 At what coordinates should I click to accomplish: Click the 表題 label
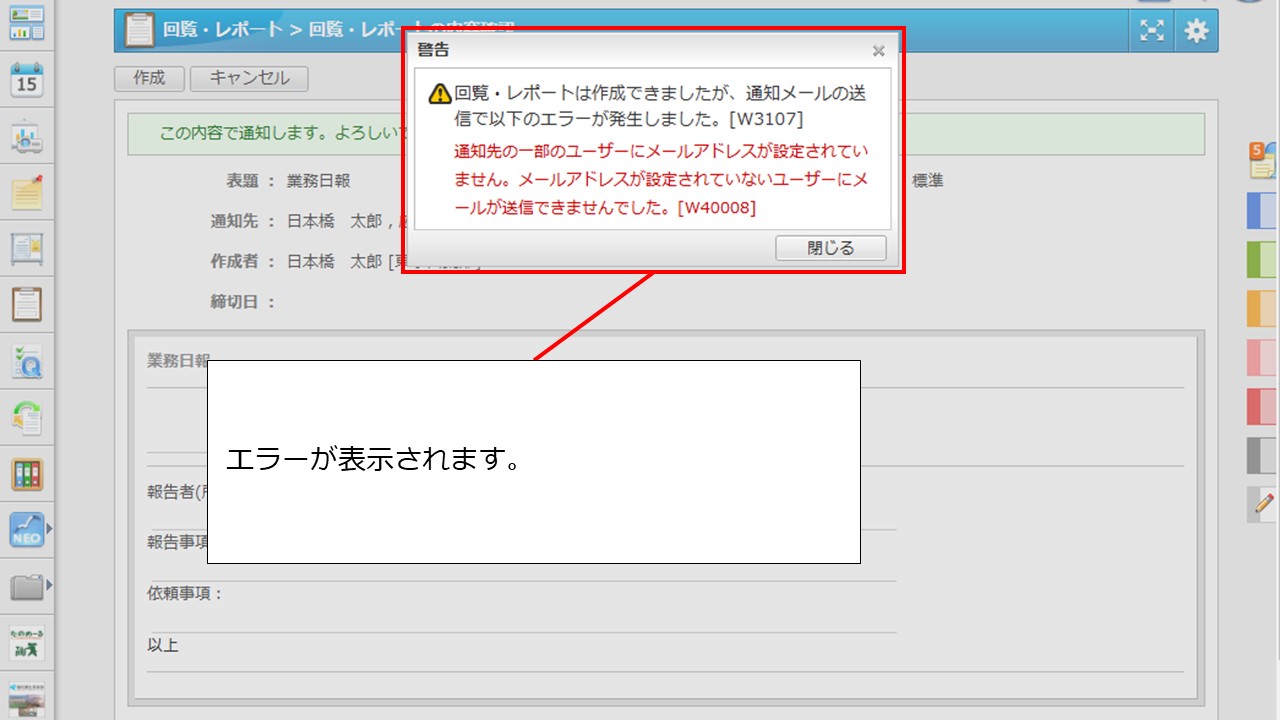pyautogui.click(x=243, y=181)
